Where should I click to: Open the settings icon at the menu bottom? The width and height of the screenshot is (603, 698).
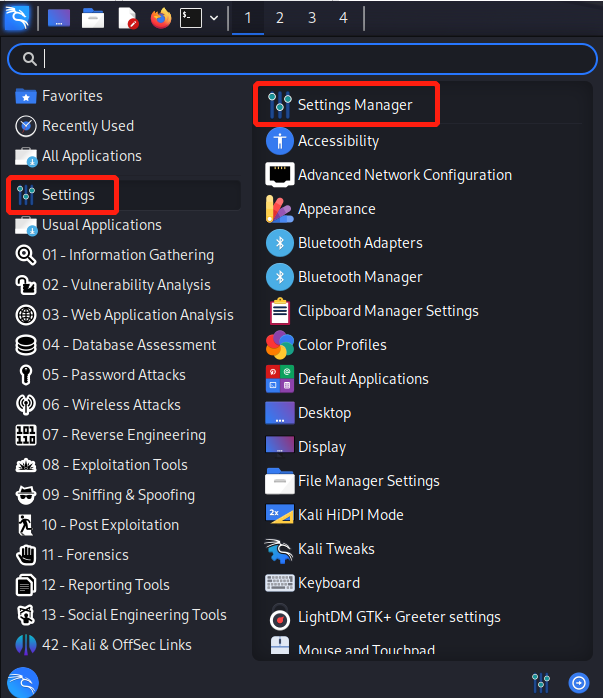coord(541,683)
